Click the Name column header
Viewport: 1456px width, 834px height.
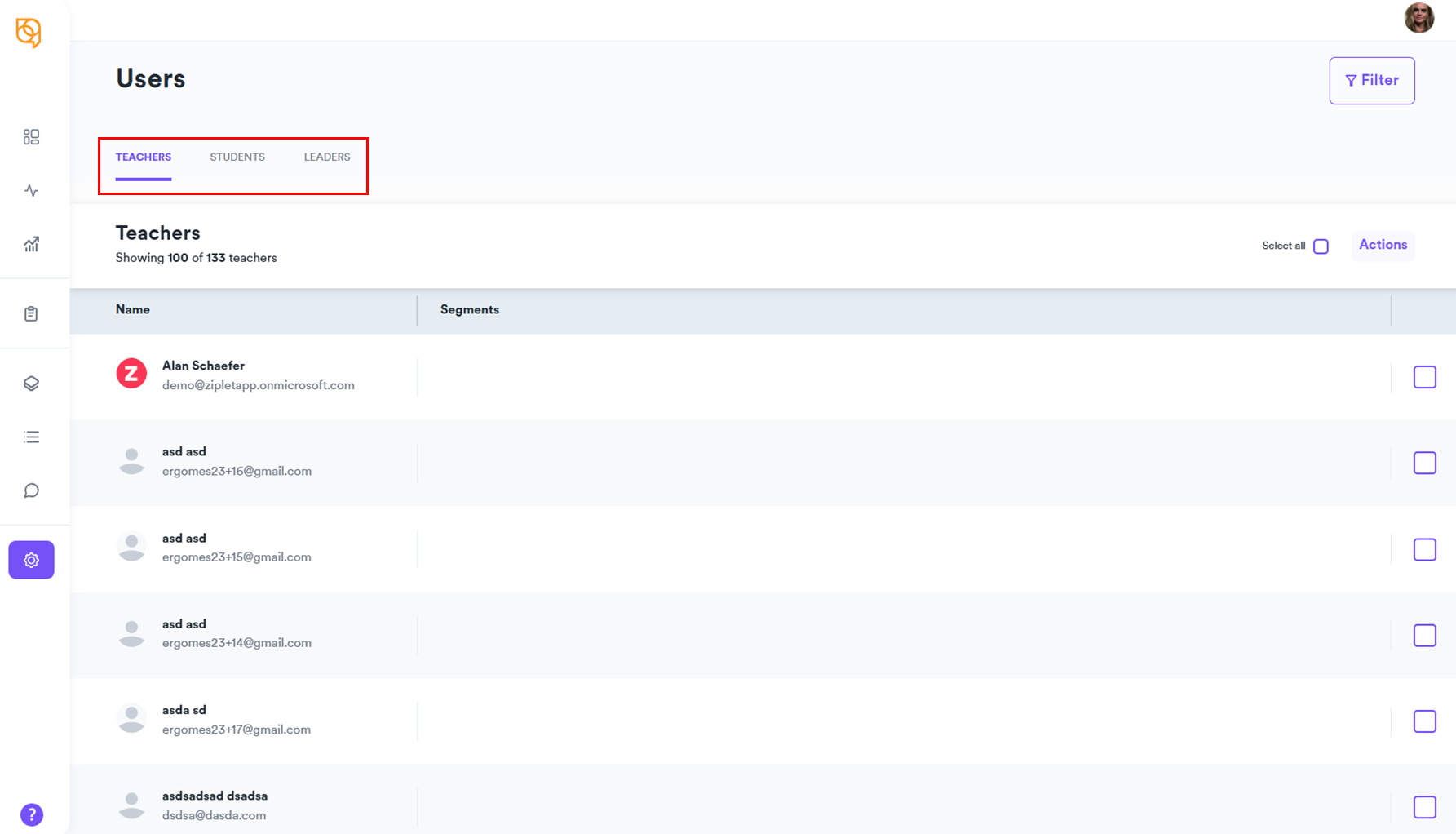point(133,309)
